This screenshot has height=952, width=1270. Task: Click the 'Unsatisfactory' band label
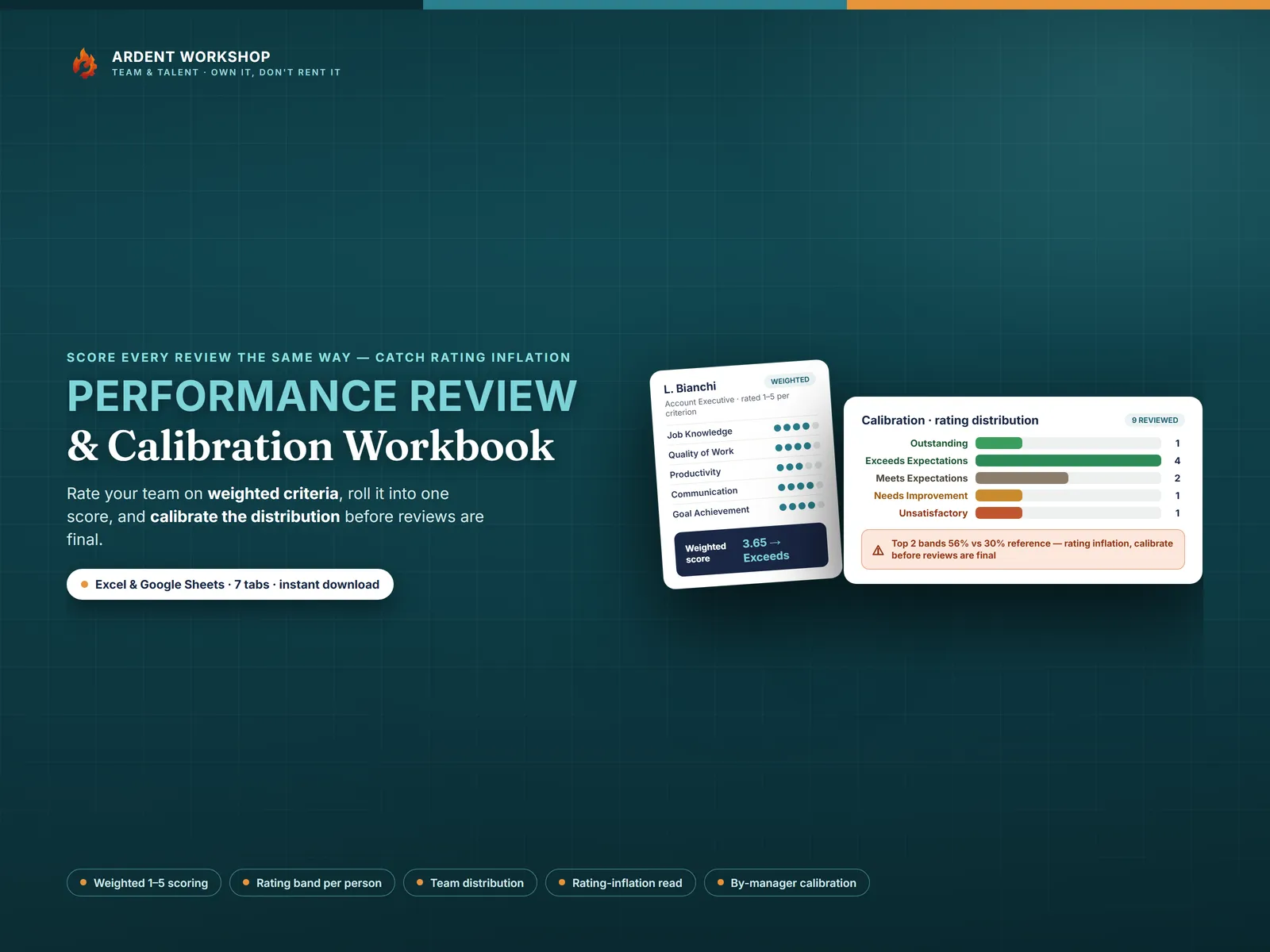click(x=933, y=513)
